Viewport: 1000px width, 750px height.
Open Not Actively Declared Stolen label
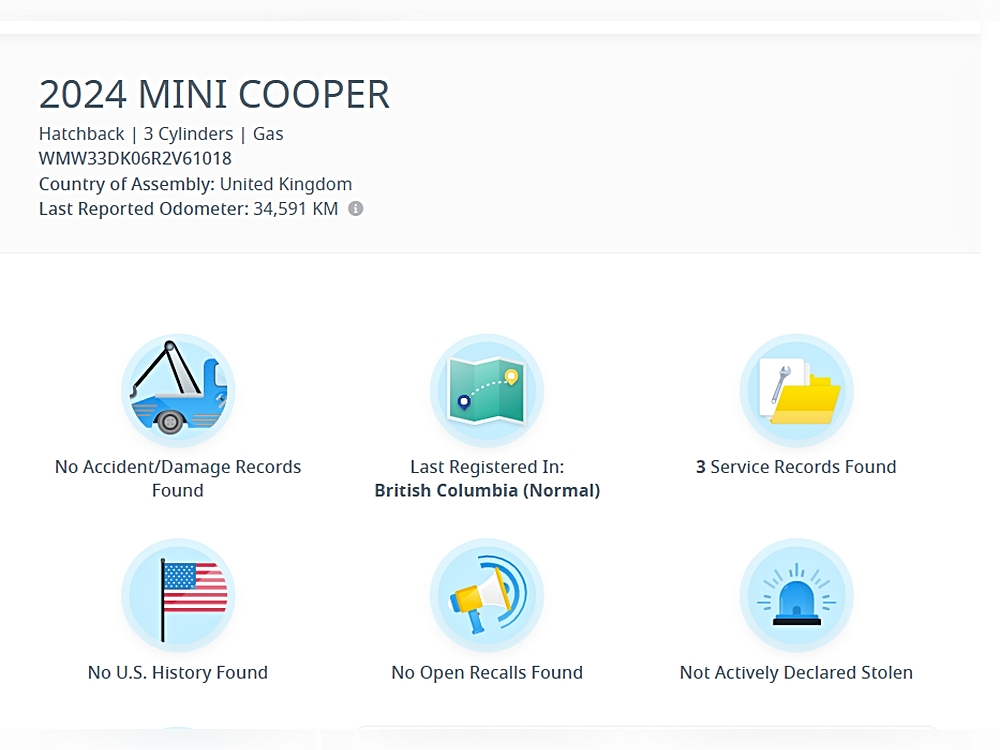coord(796,672)
